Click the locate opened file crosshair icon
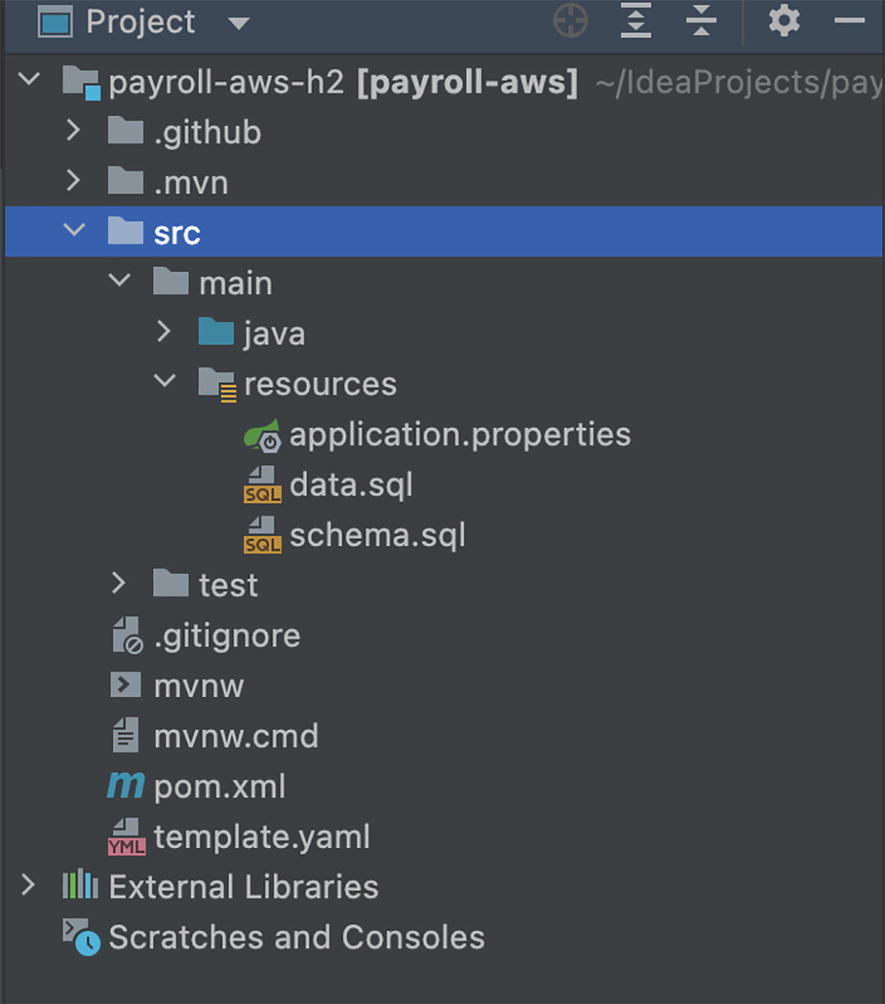Viewport: 885px width, 1004px height. pyautogui.click(x=571, y=21)
